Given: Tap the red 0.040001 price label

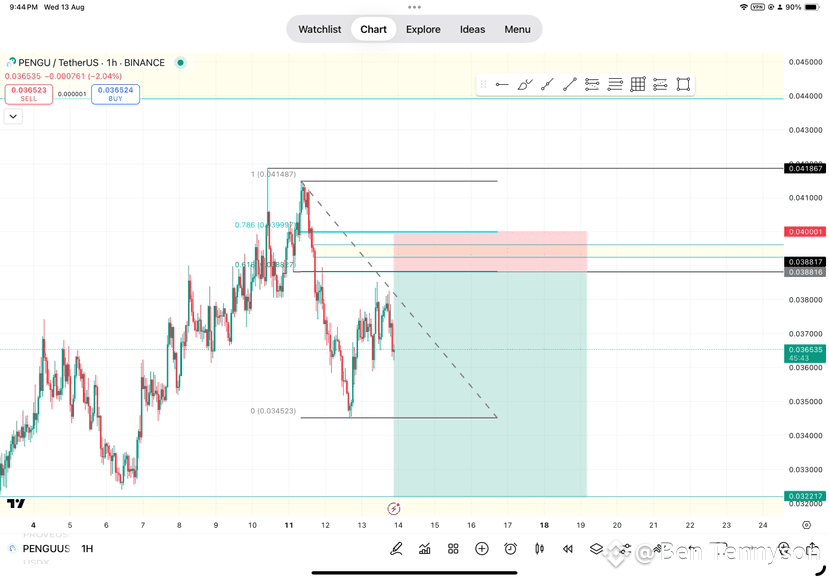Looking at the screenshot, I should tap(805, 232).
